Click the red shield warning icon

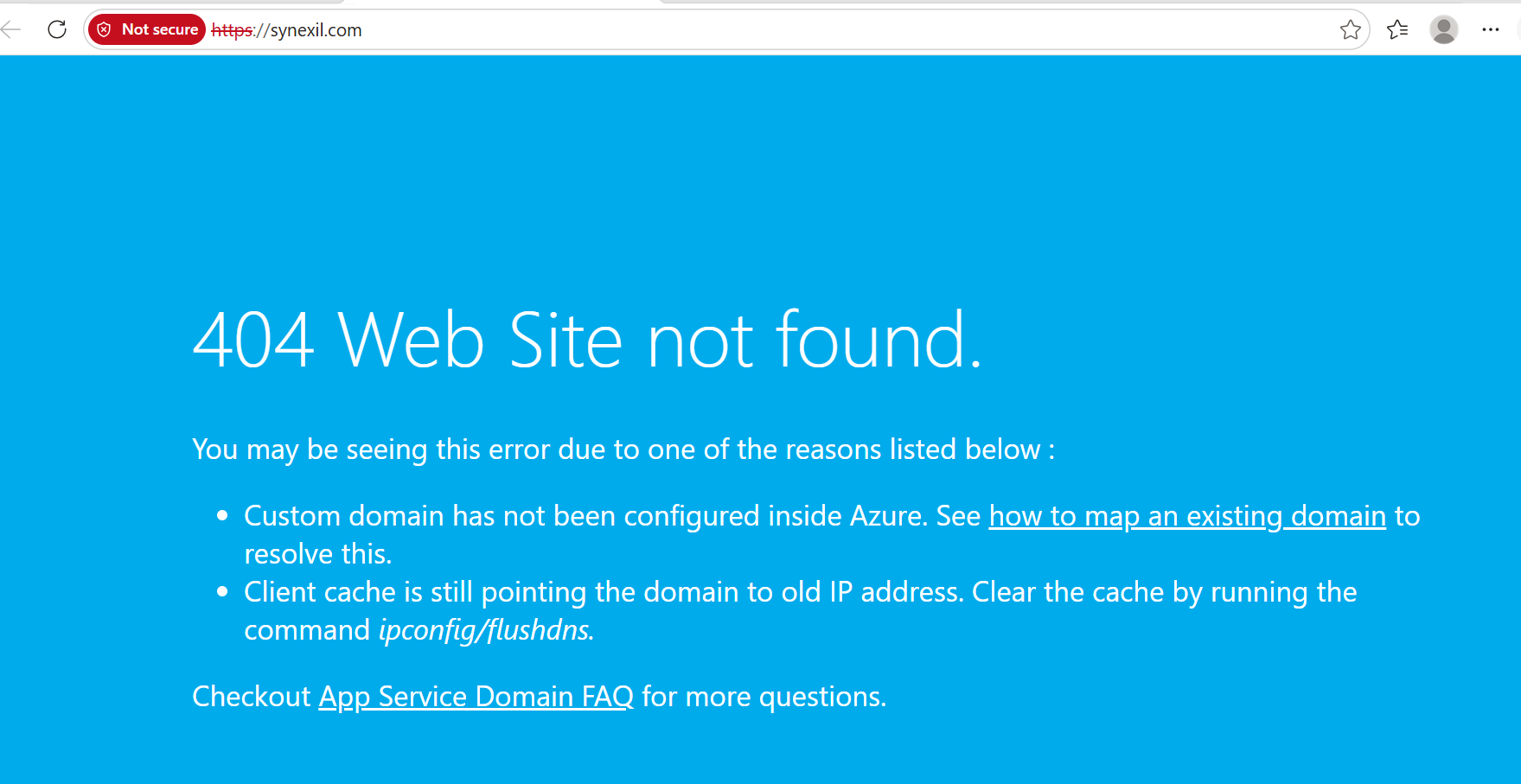(104, 29)
